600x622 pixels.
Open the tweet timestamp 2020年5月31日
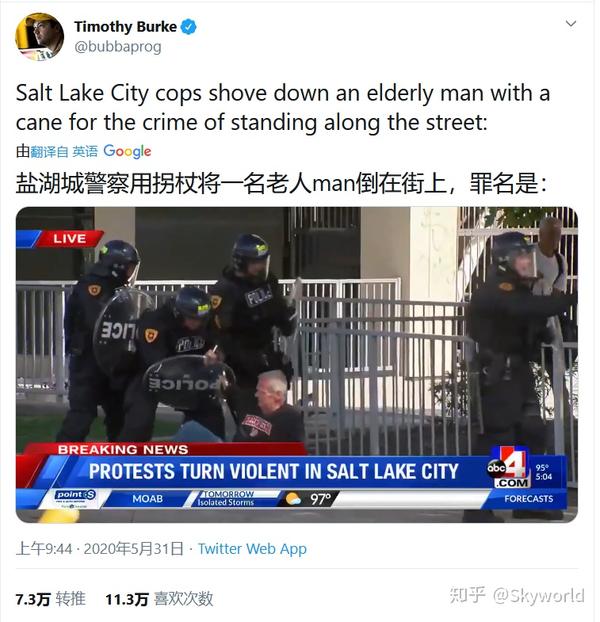tap(134, 549)
